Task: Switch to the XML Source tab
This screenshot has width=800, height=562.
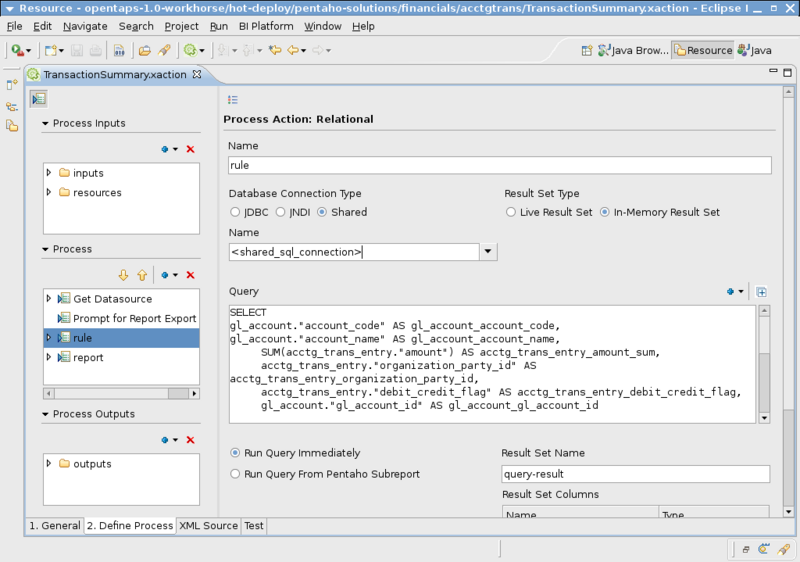Action: 208,525
